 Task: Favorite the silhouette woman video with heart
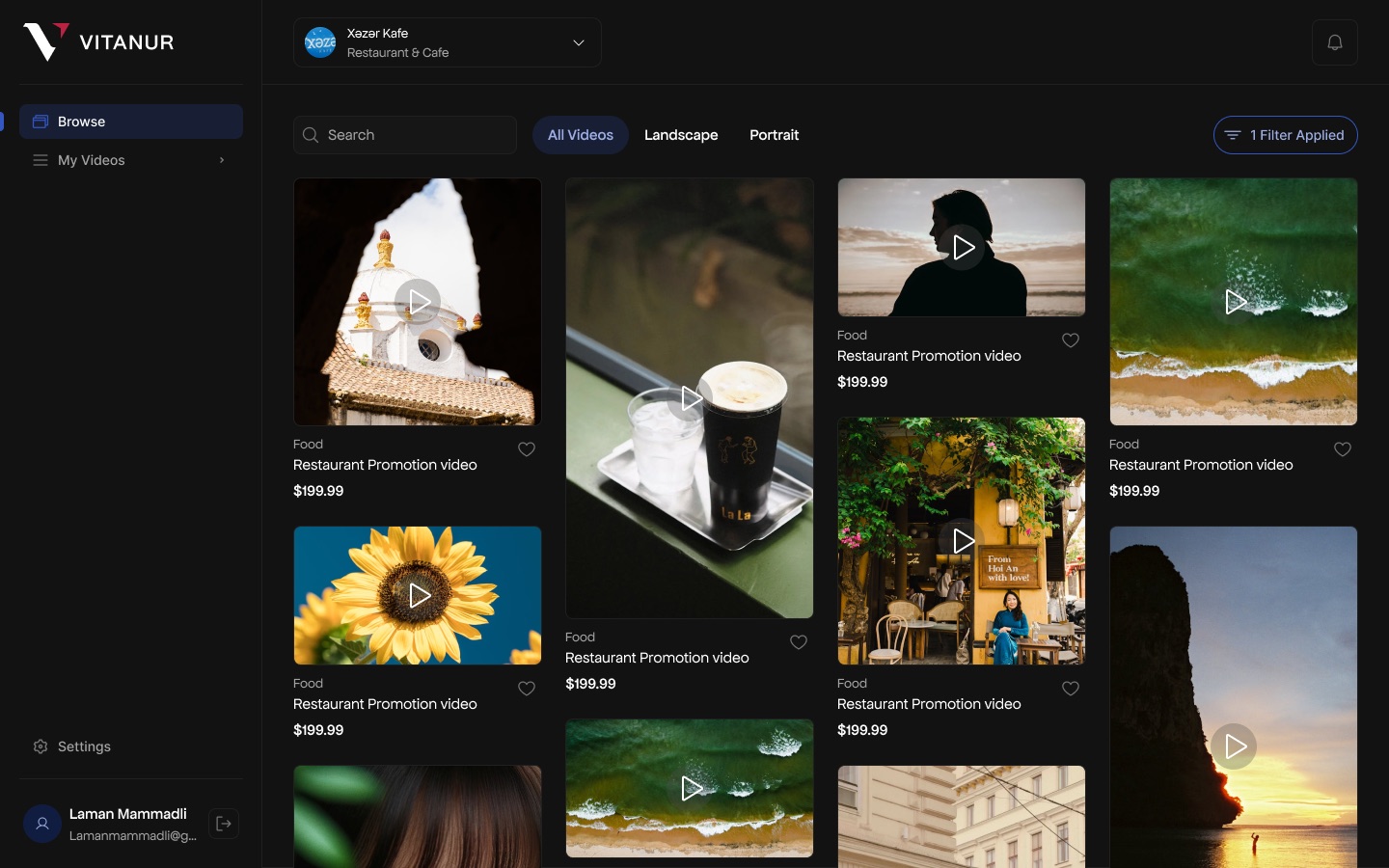point(1071,340)
